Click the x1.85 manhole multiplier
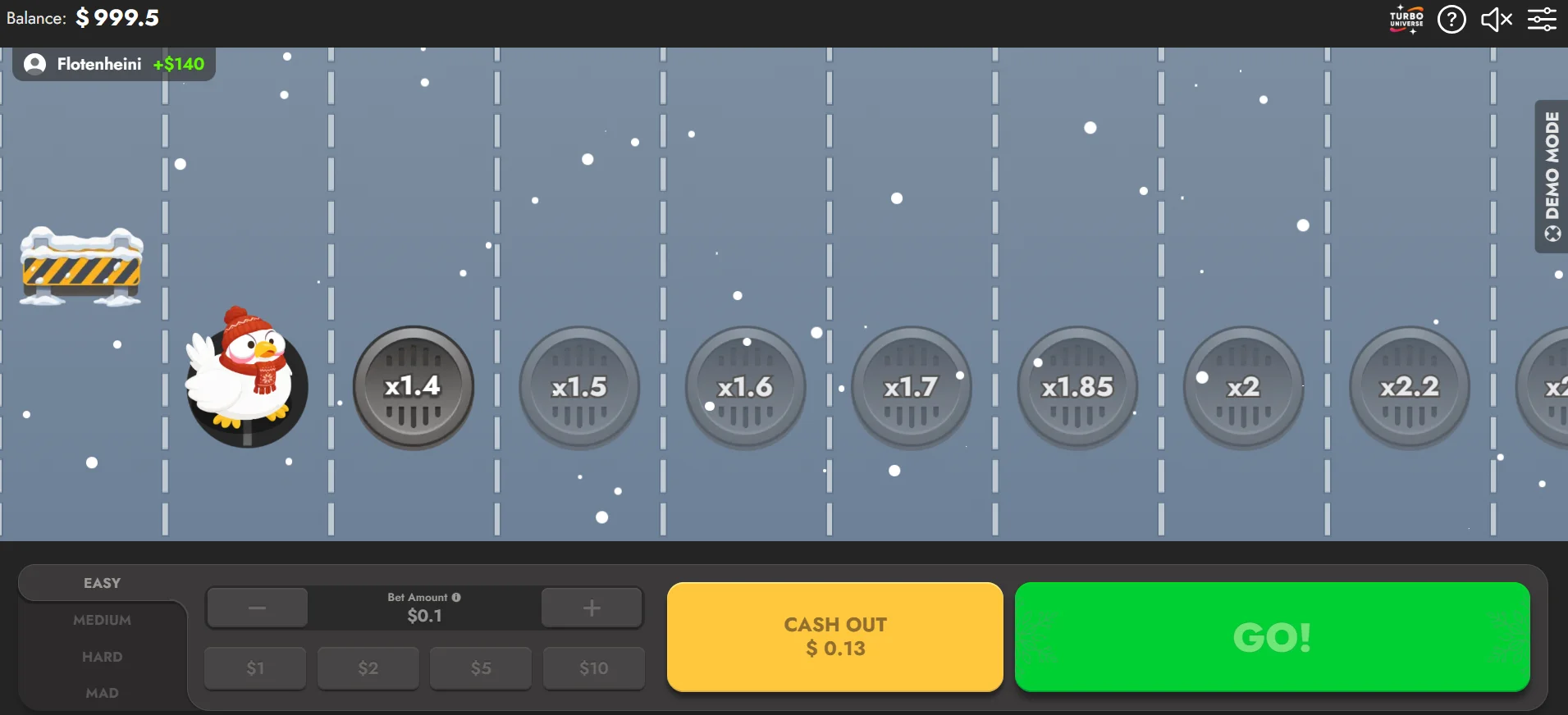 pyautogui.click(x=1077, y=387)
